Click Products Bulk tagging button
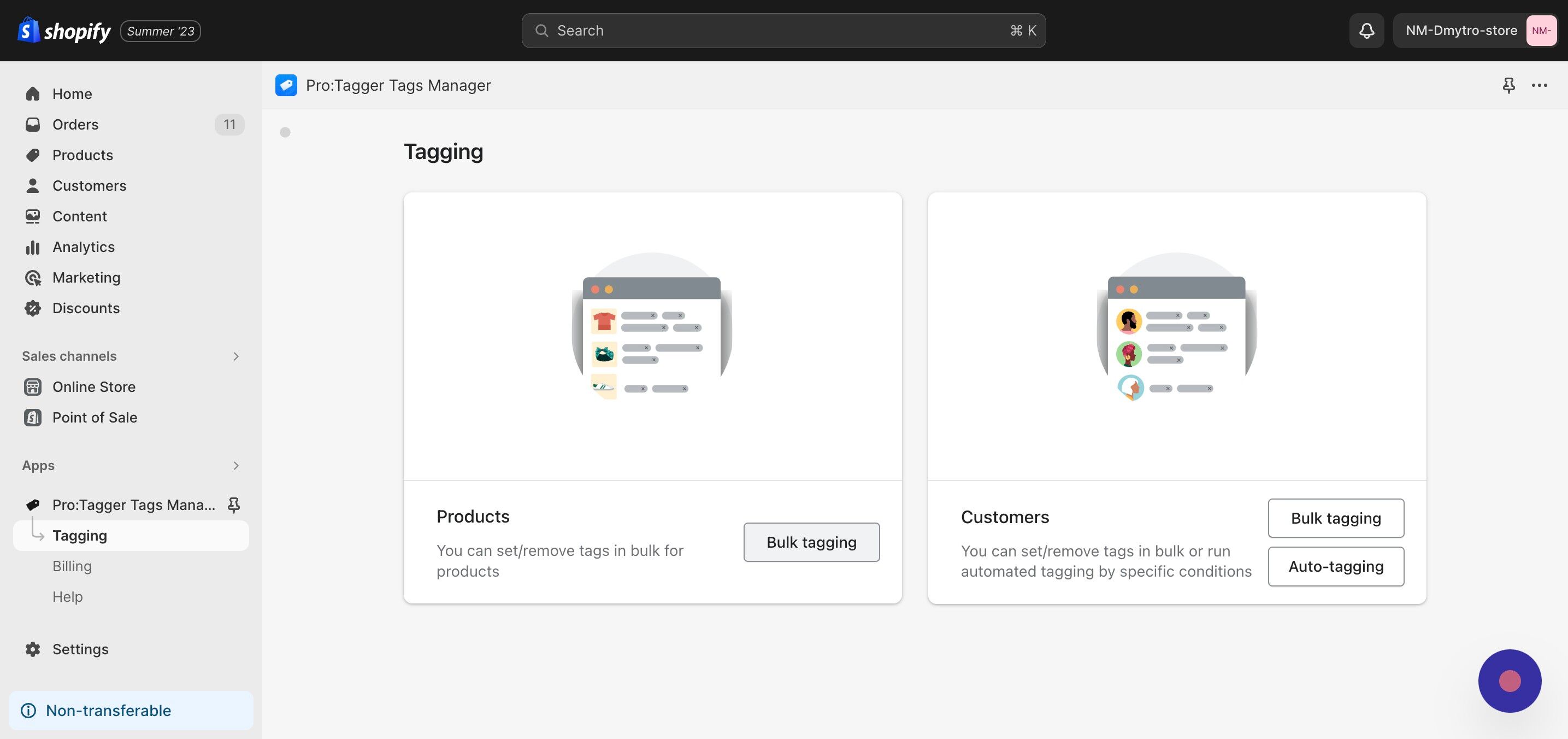 click(x=811, y=542)
